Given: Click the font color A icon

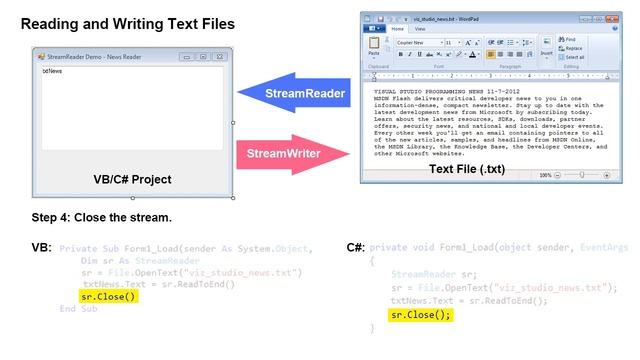Looking at the screenshot, I should coord(472,54).
